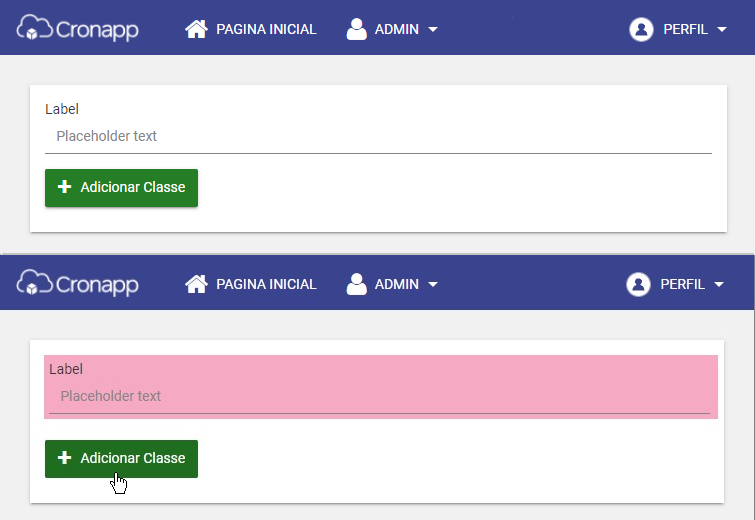Focus the Placeholder text input with pink background
Image resolution: width=755 pixels, height=520 pixels.
click(x=379, y=396)
